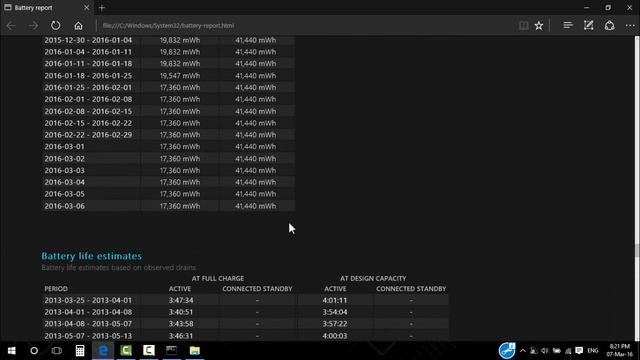Viewport: 640px width, 360px height.
Task: Add page to favorites star
Action: [x=539, y=25]
